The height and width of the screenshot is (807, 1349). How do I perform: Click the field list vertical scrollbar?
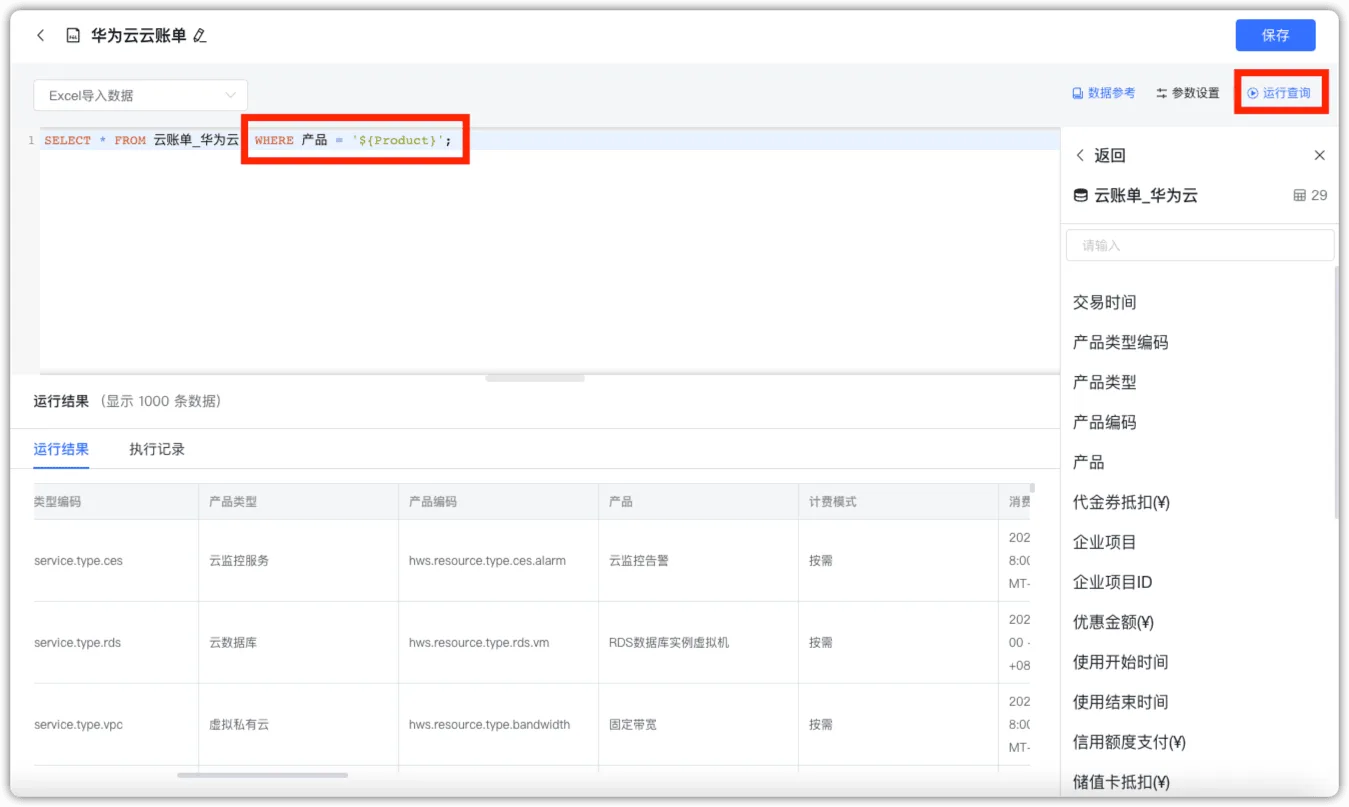click(1336, 390)
